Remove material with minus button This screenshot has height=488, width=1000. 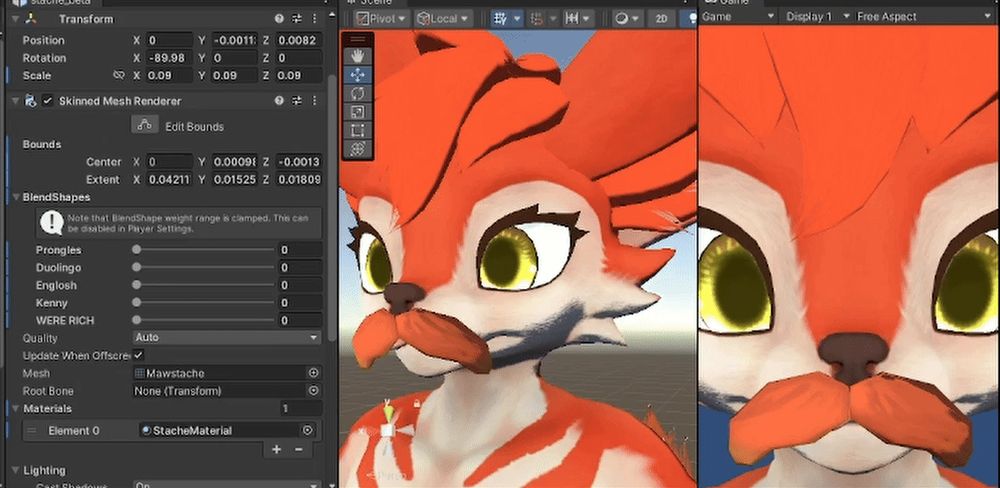(x=298, y=450)
